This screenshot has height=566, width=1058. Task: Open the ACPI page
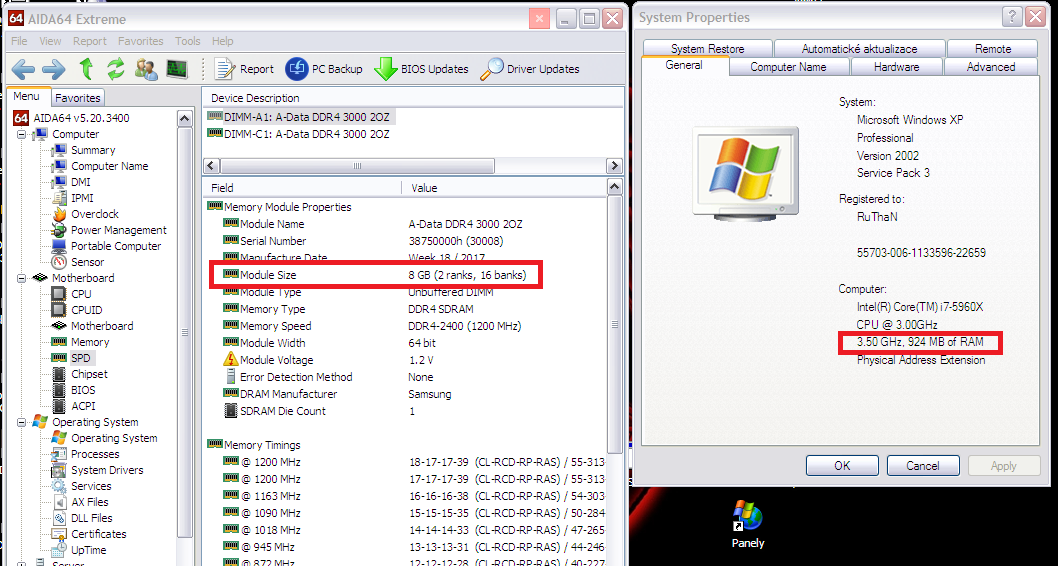[83, 406]
